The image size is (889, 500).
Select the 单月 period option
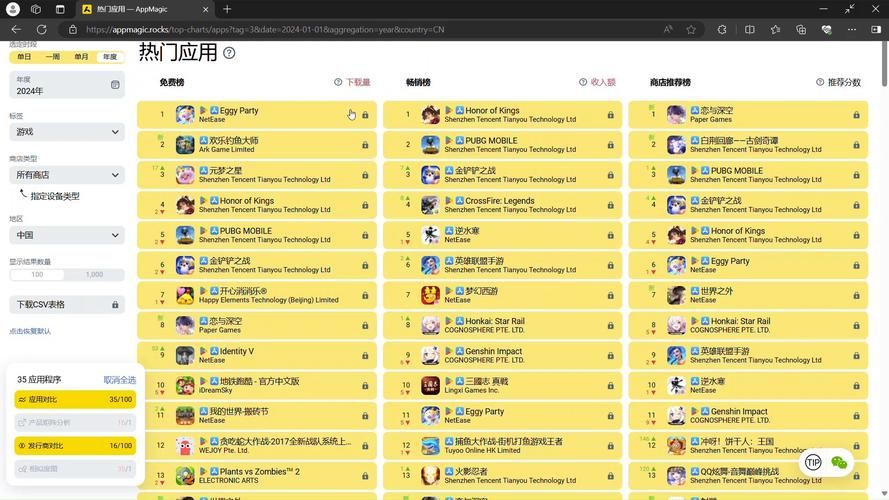click(81, 57)
